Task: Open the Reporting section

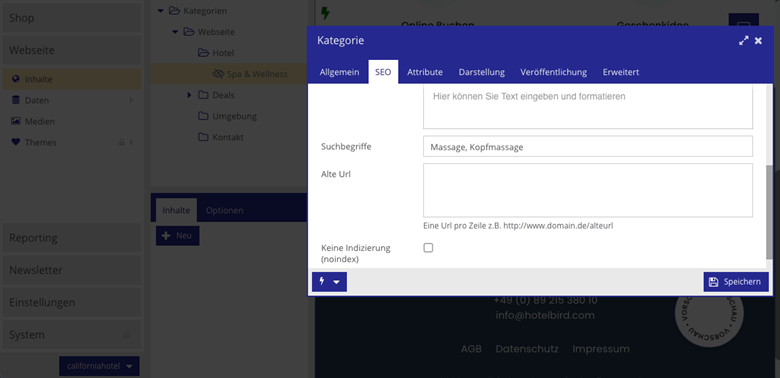Action: (x=73, y=238)
